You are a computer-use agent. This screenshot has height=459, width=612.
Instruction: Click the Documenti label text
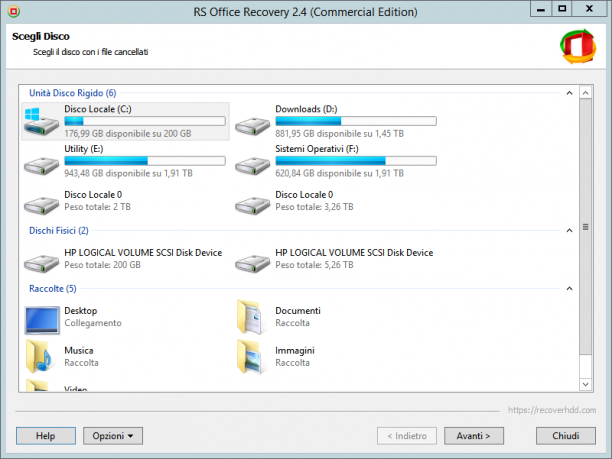tap(298, 311)
